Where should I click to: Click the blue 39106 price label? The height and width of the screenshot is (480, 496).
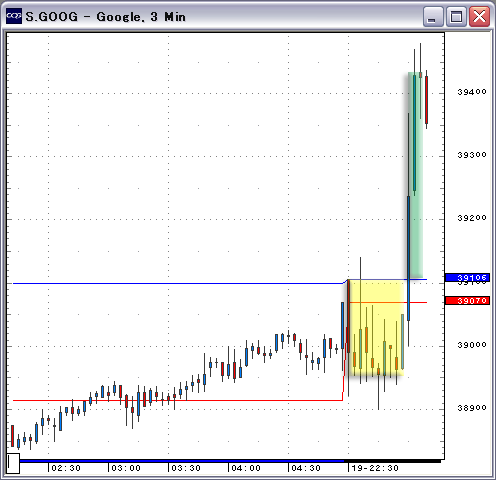point(467,277)
